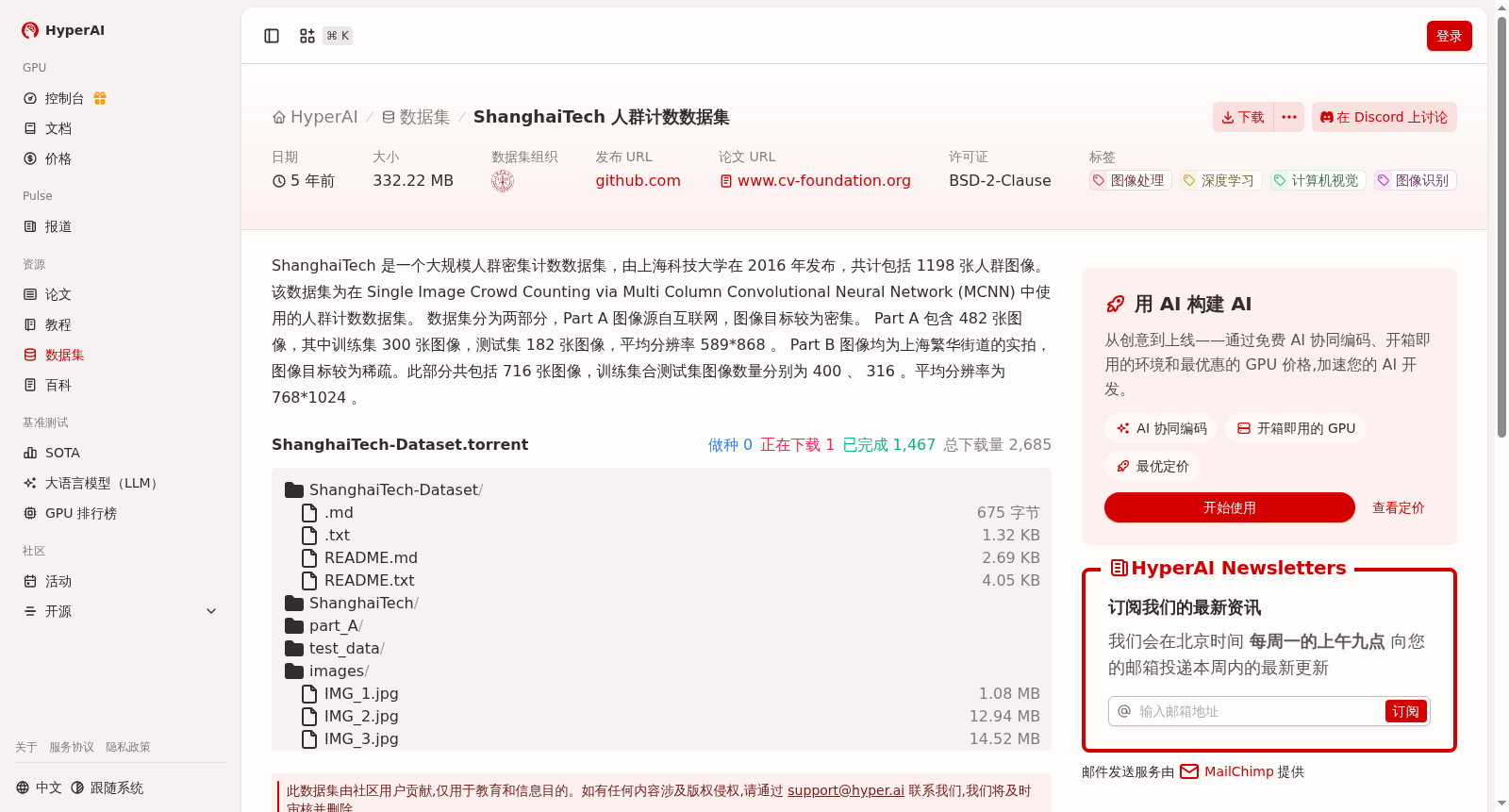Click the HyperAI logo in the sidebar
1509x812 pixels.
tap(63, 30)
